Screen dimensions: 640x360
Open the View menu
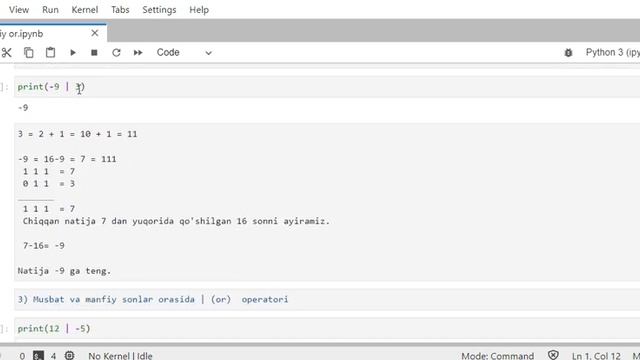point(19,10)
